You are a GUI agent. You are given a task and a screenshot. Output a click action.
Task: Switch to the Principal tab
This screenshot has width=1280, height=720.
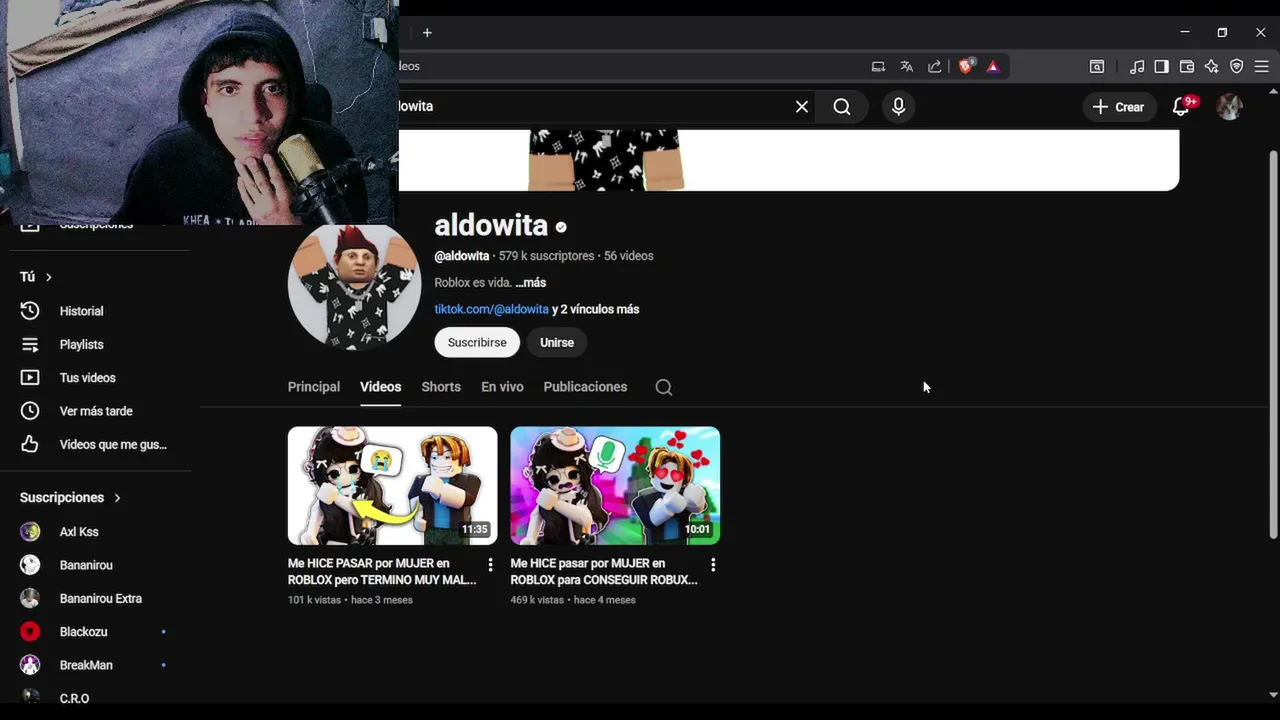click(x=314, y=387)
